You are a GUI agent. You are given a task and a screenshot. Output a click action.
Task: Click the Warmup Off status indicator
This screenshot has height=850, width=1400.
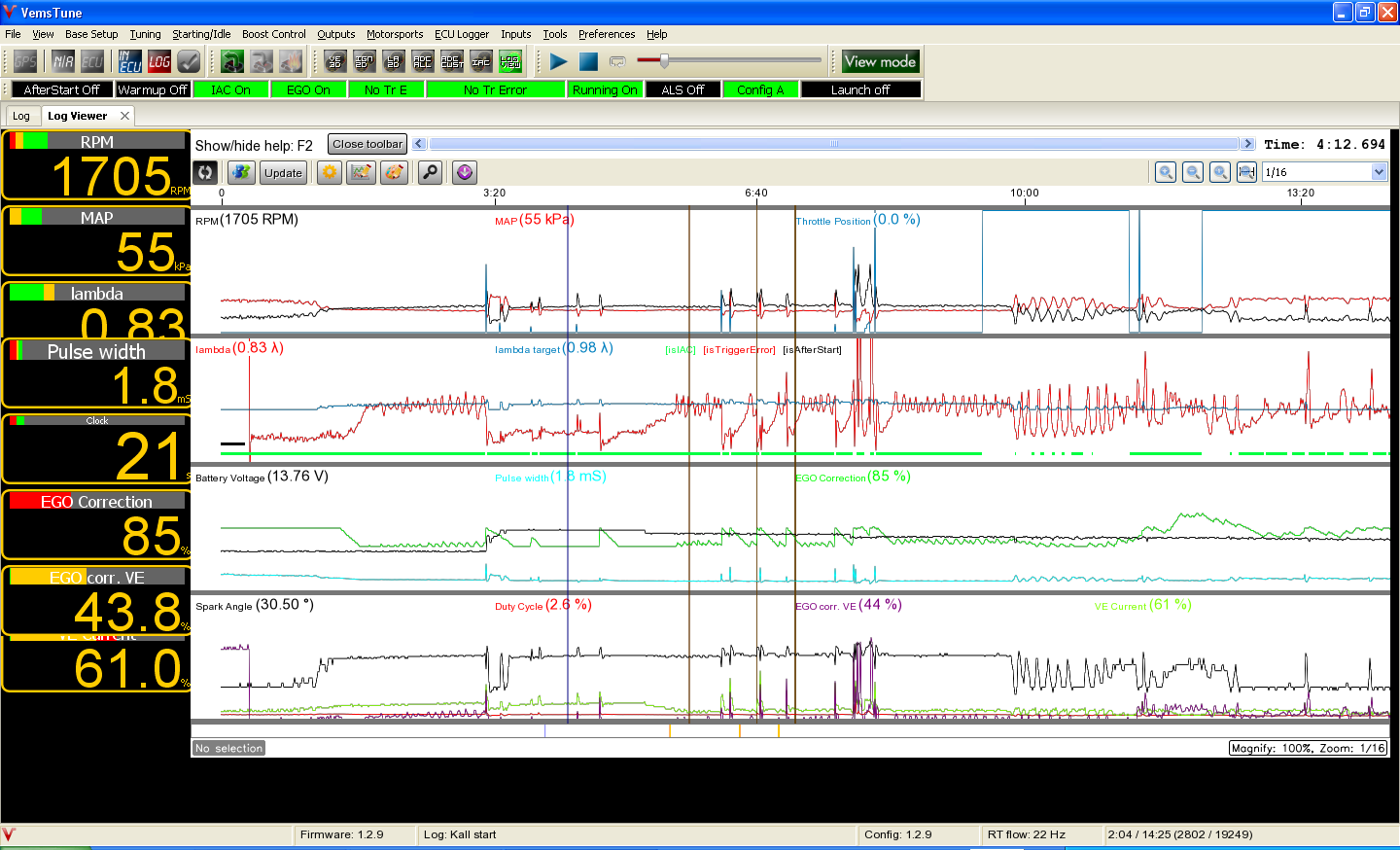(153, 89)
